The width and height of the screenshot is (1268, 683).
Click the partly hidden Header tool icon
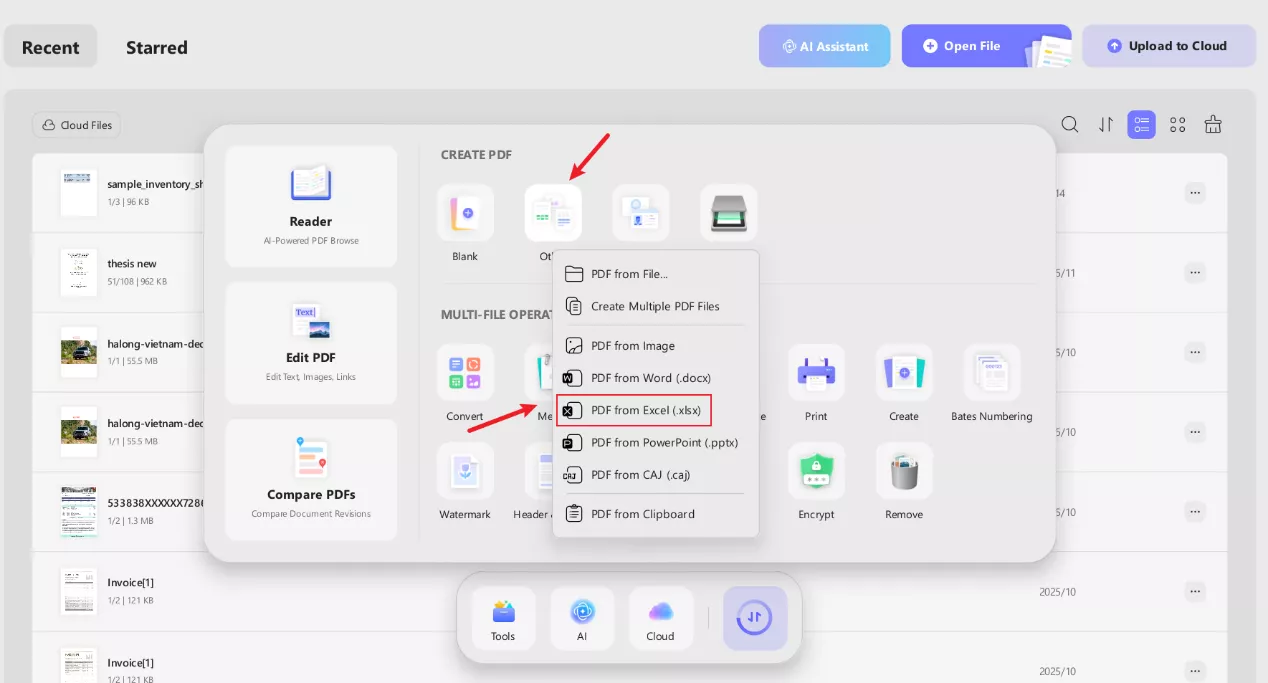pos(539,471)
